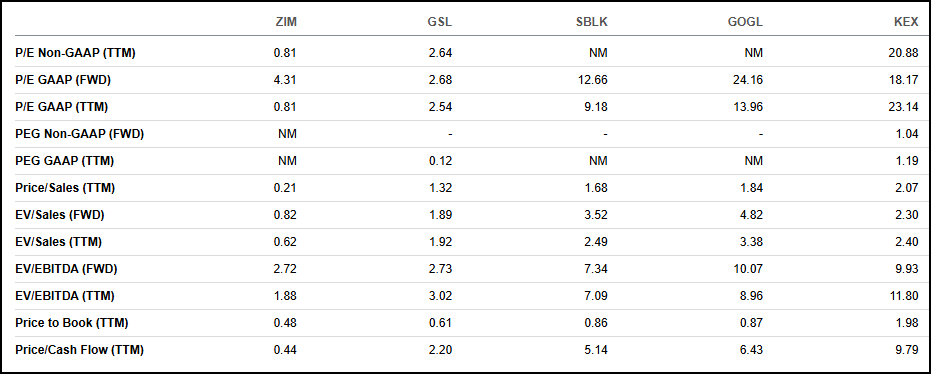This screenshot has height=374, width=931.
Task: Select the EV/Sales (FWD) row label
Action: click(60, 215)
